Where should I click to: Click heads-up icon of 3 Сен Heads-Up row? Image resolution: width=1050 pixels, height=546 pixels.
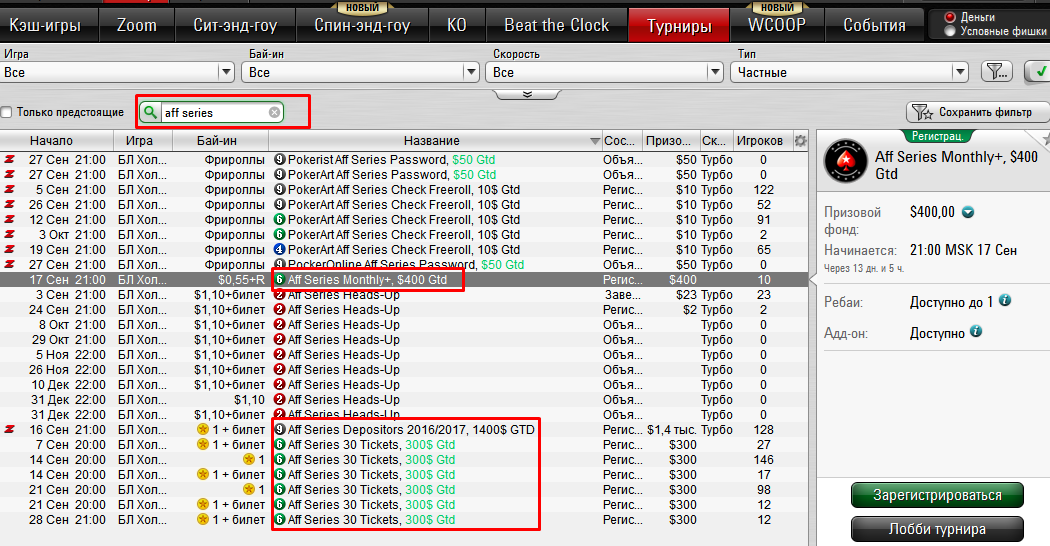[280, 295]
